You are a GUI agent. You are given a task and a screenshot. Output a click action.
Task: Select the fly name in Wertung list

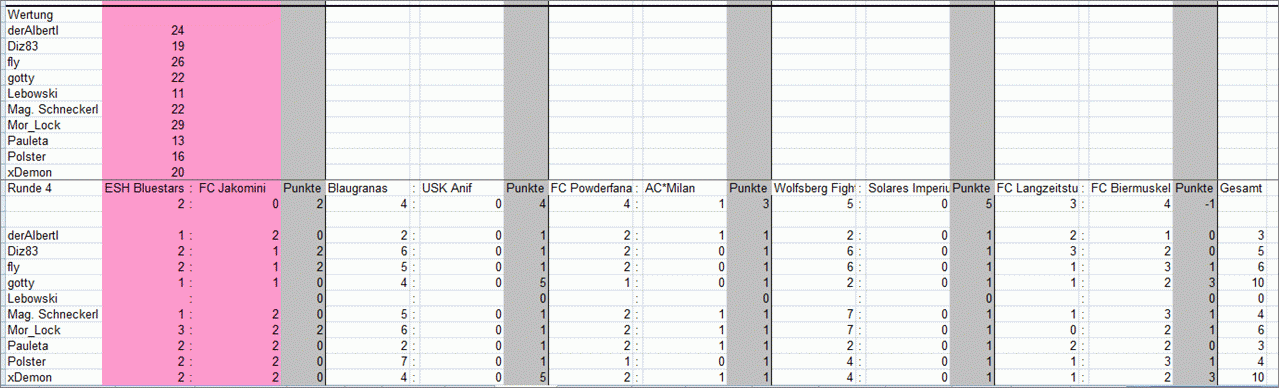coord(52,62)
